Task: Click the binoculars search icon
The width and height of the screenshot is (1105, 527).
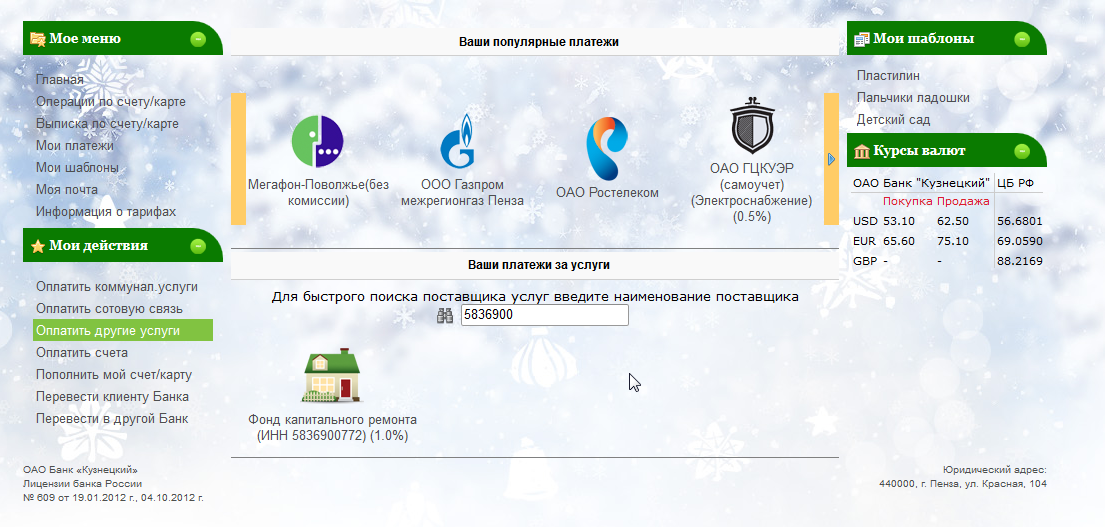Action: (446, 316)
